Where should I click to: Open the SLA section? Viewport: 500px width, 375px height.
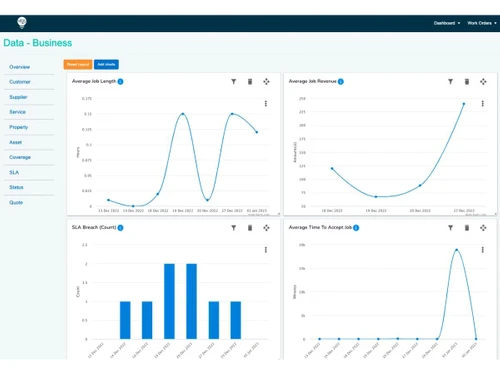(x=14, y=172)
